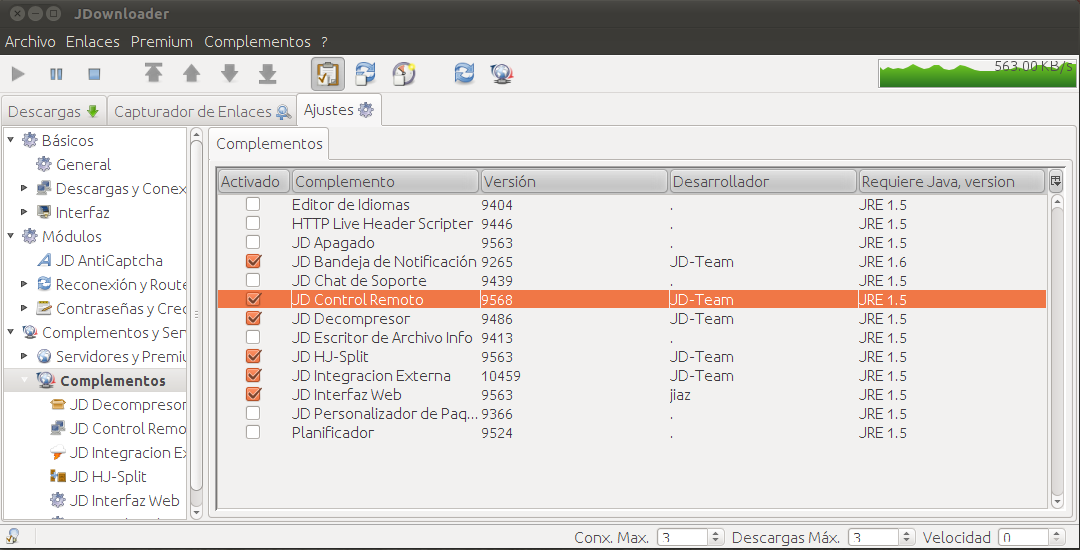
Task: Select General in the settings tree
Action: point(83,165)
